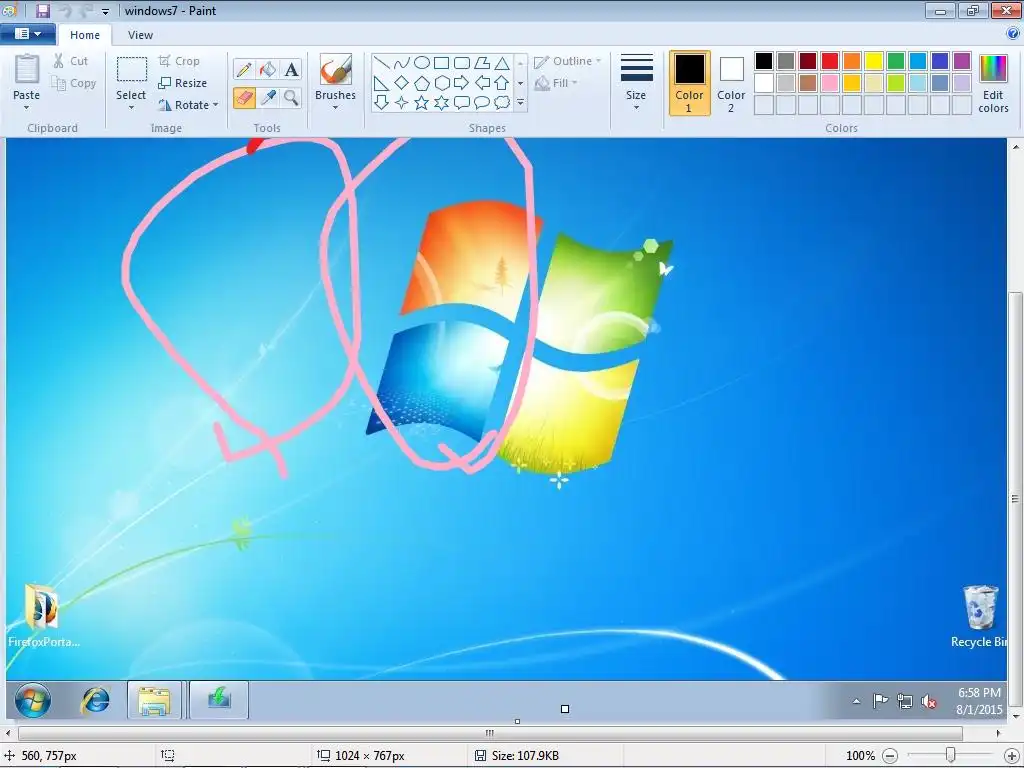The width and height of the screenshot is (1024, 768).
Task: Choose the Line shape
Action: click(381, 63)
